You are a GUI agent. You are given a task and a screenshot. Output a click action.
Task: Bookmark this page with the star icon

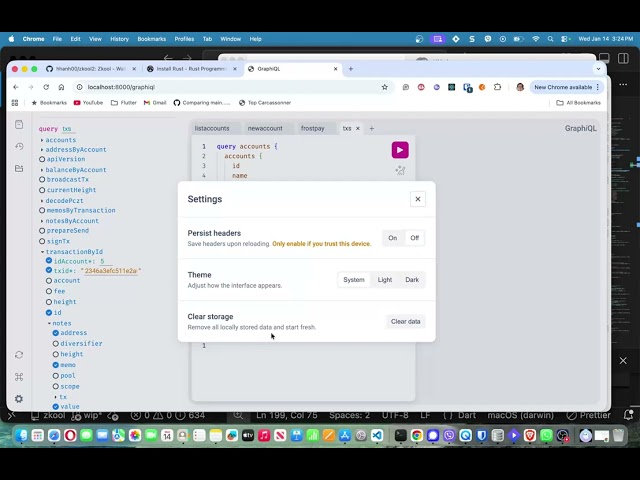click(384, 87)
